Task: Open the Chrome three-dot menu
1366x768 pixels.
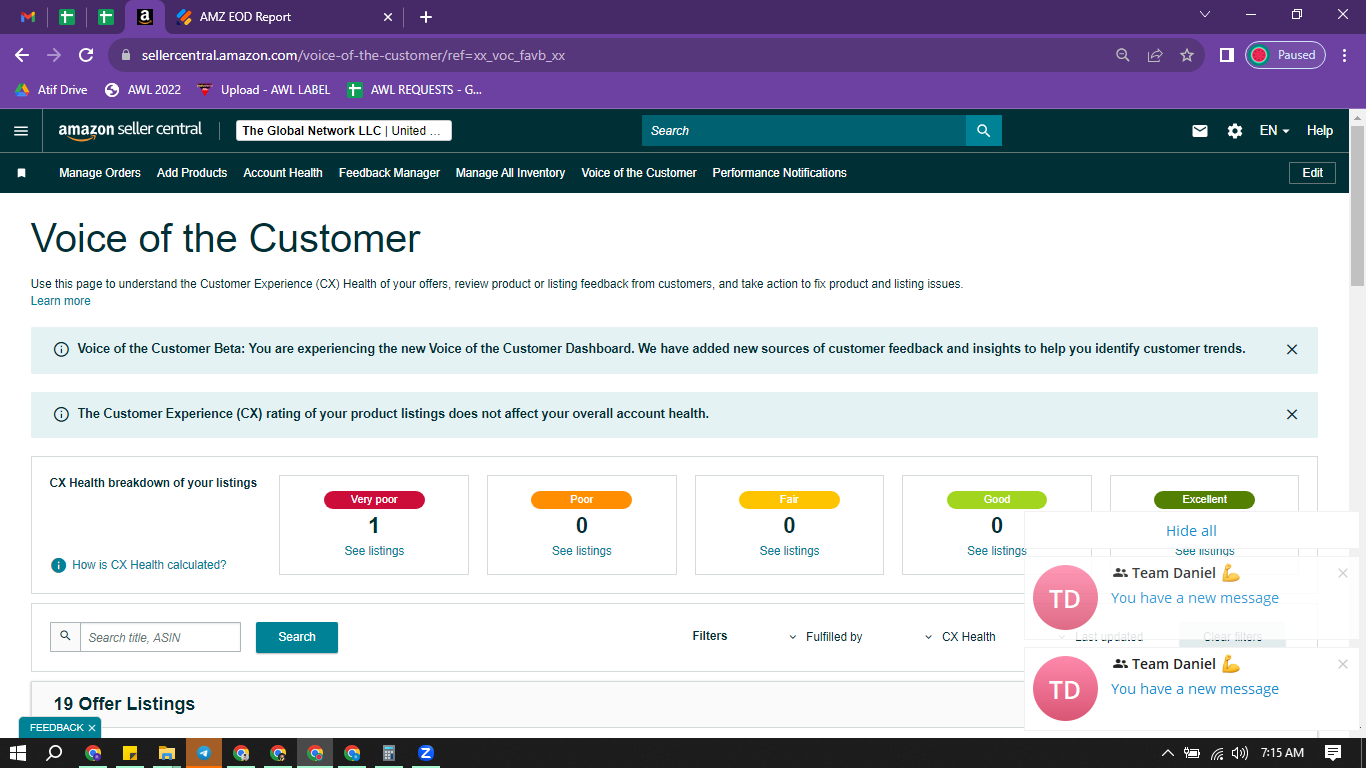Action: 1344,55
